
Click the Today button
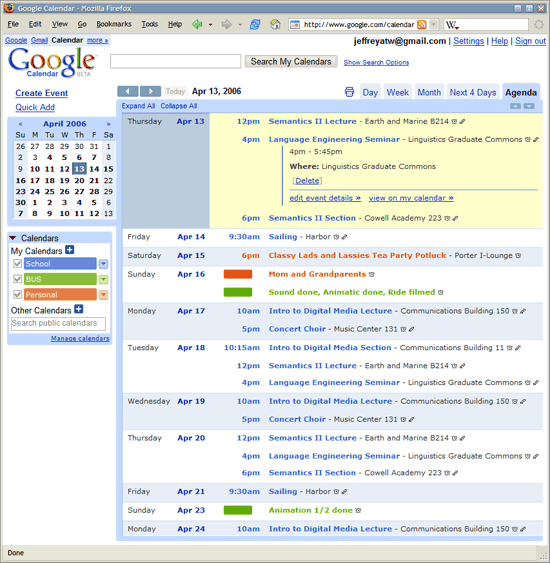click(x=175, y=91)
